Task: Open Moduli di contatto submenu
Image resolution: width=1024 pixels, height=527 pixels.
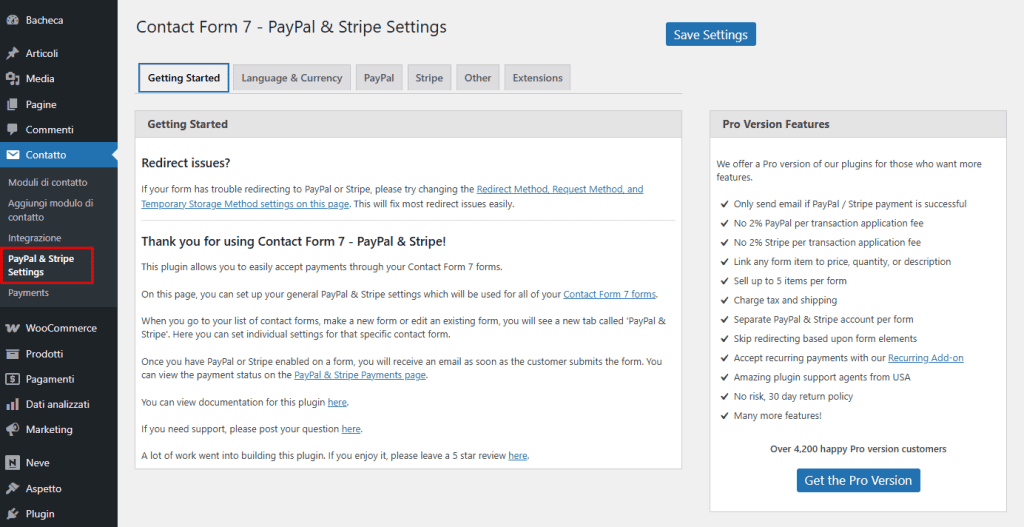Action: pyautogui.click(x=48, y=182)
